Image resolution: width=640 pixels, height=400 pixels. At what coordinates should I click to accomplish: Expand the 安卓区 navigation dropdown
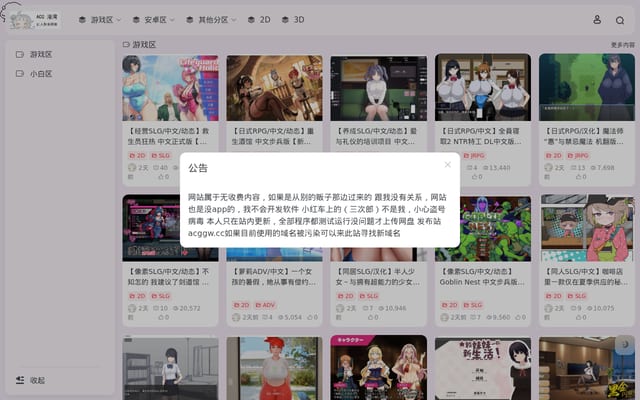[x=153, y=20]
